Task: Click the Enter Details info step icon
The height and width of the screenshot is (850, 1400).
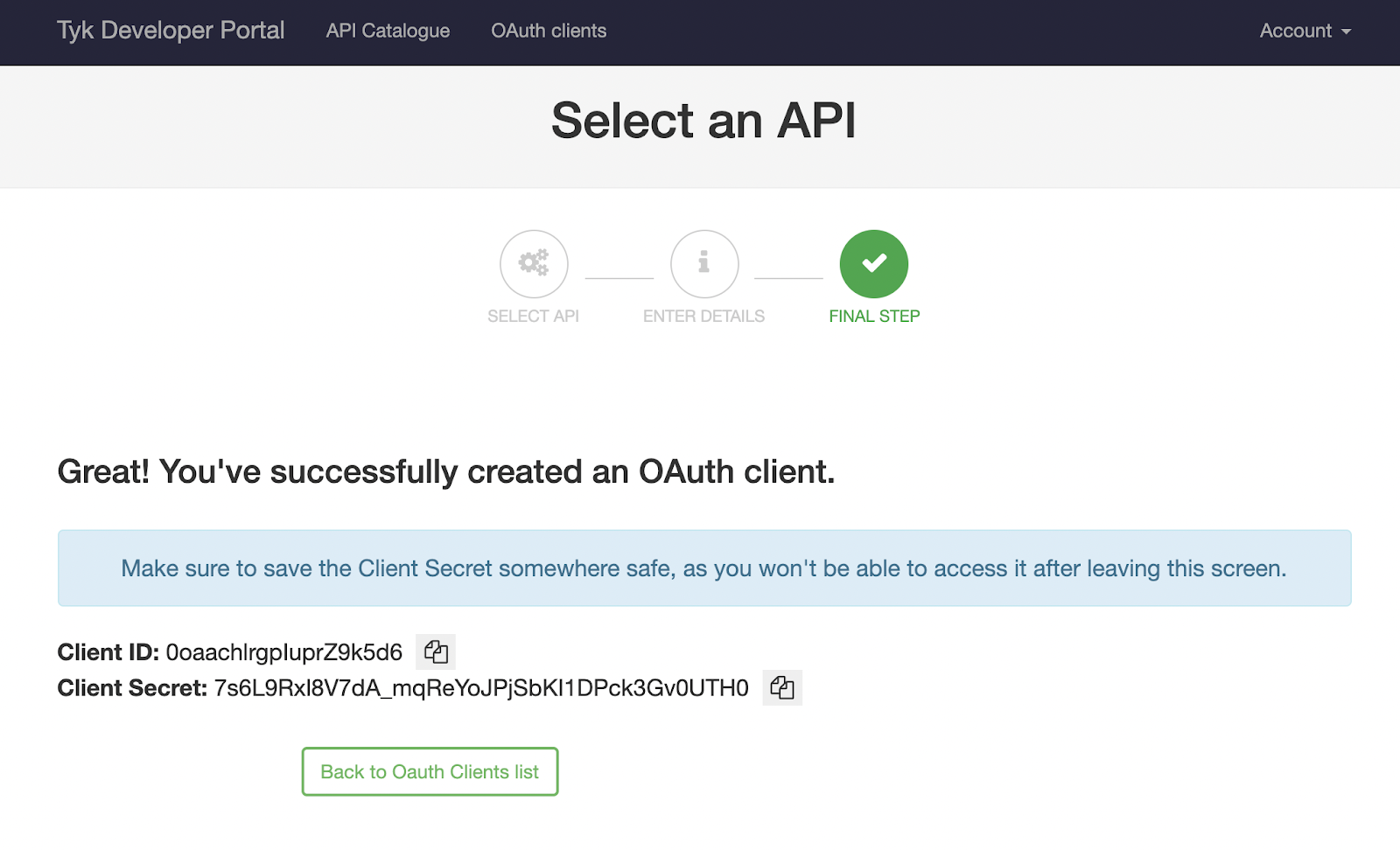Action: (704, 264)
